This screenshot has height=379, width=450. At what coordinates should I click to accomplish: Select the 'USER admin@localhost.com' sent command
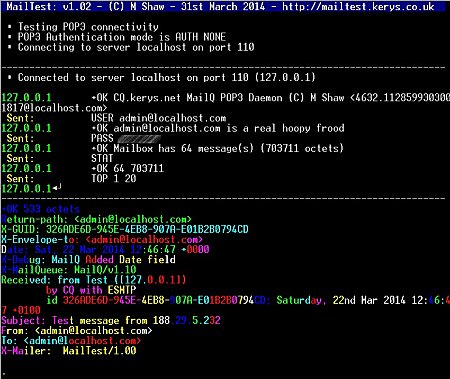coord(159,118)
